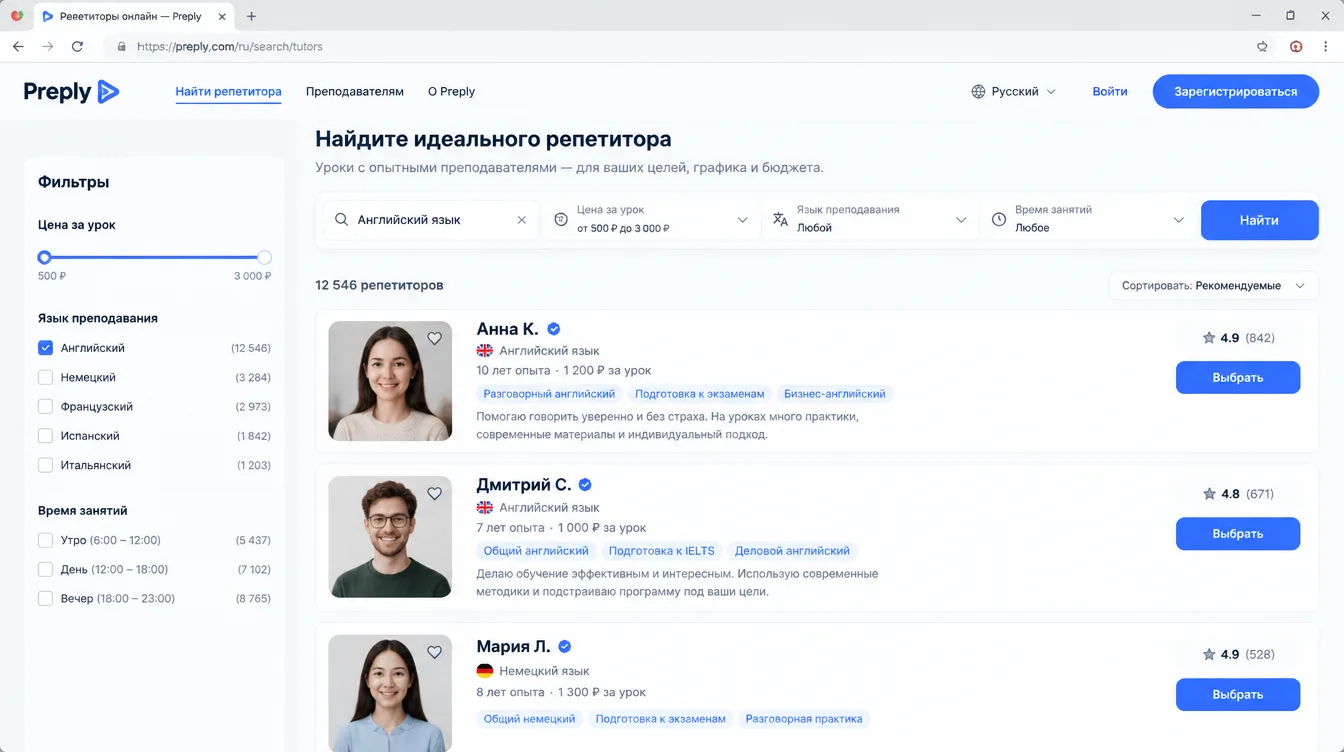Go to Преподавателям in the top navigation
1344x752 pixels.
[355, 91]
